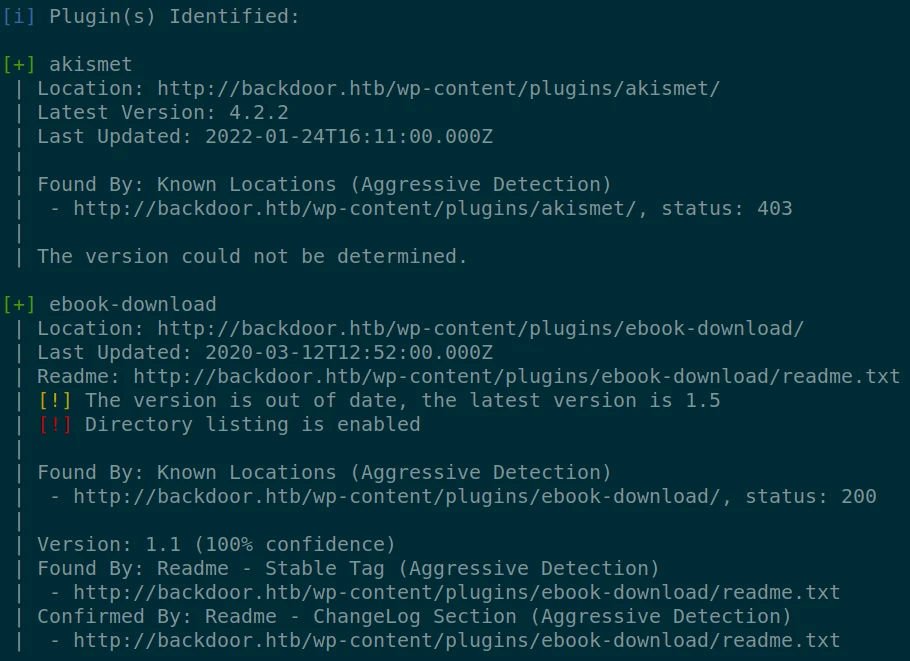
Task: Open the readme.txt URL under Stable Tag detection
Action: point(456,593)
